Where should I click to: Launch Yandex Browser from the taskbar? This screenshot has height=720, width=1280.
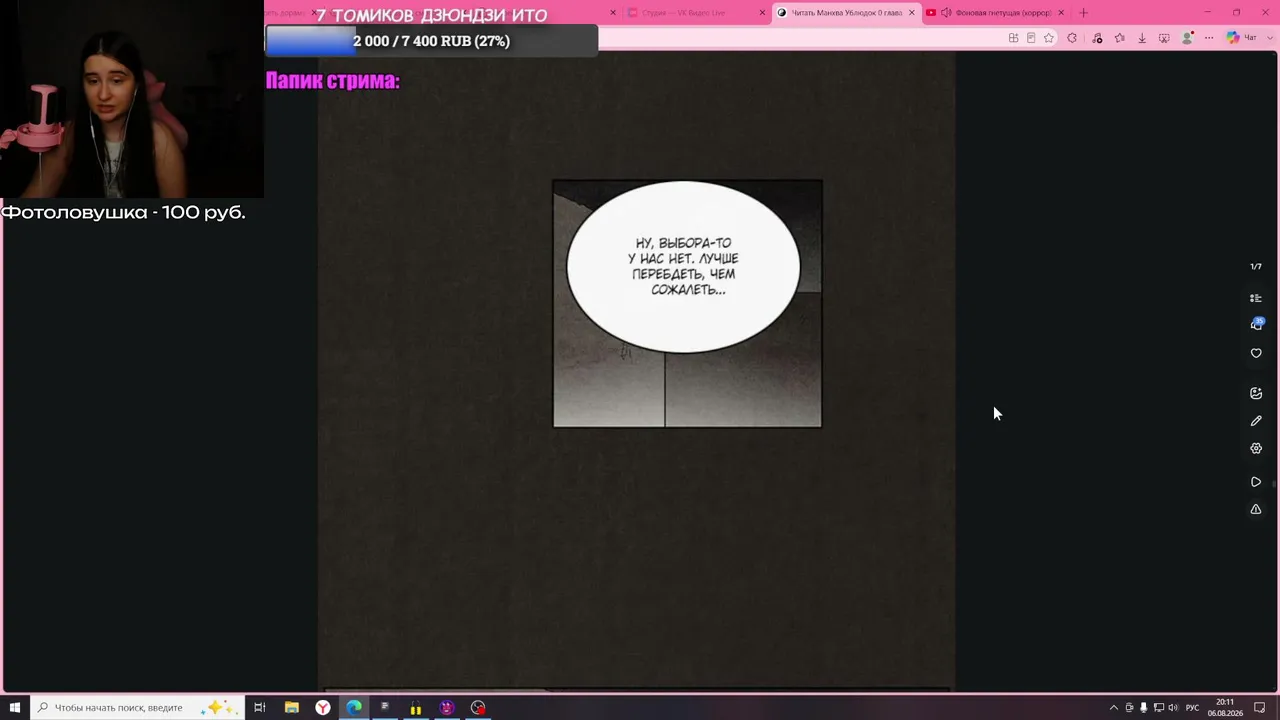(323, 707)
